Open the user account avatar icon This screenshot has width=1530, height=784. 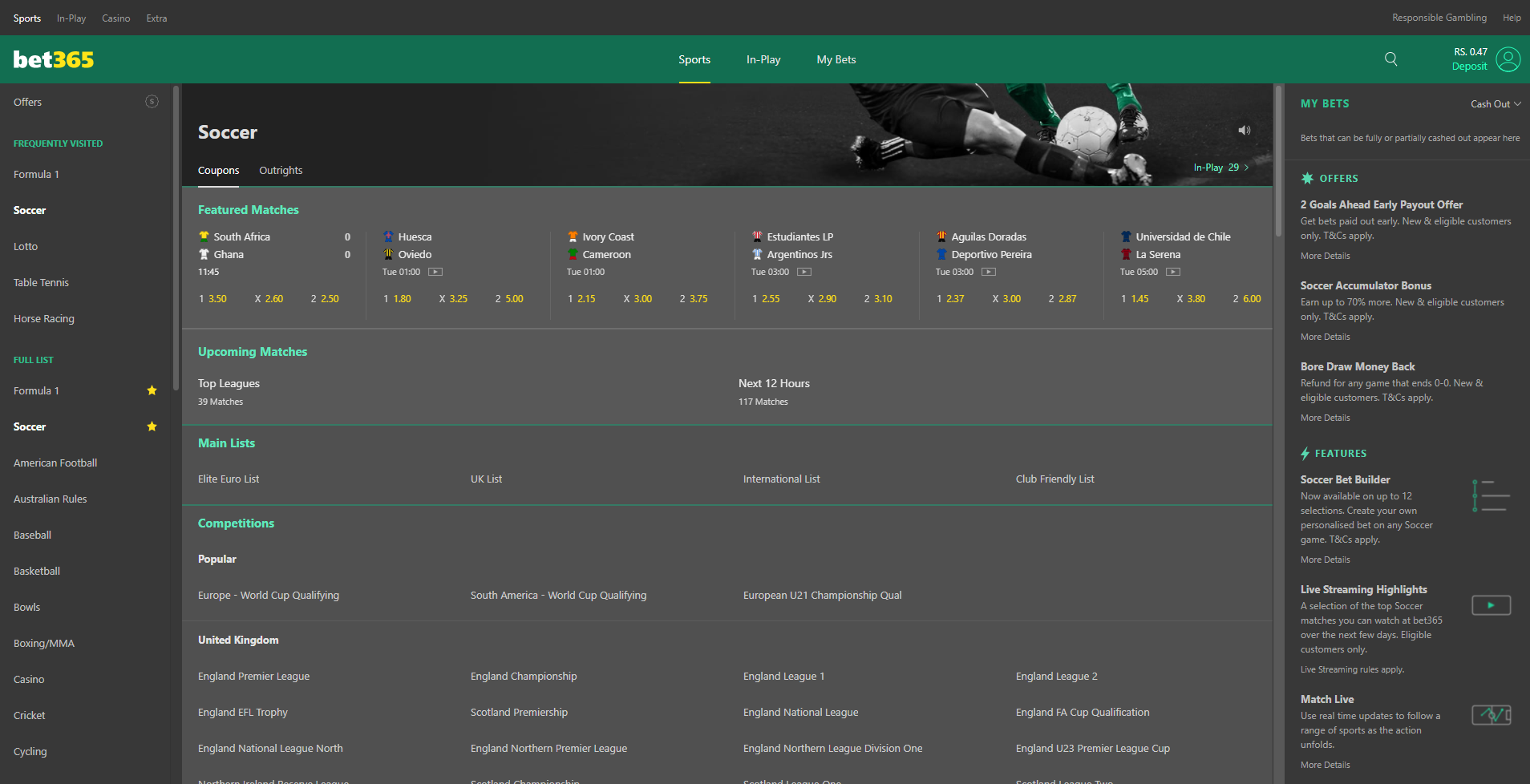1508,59
